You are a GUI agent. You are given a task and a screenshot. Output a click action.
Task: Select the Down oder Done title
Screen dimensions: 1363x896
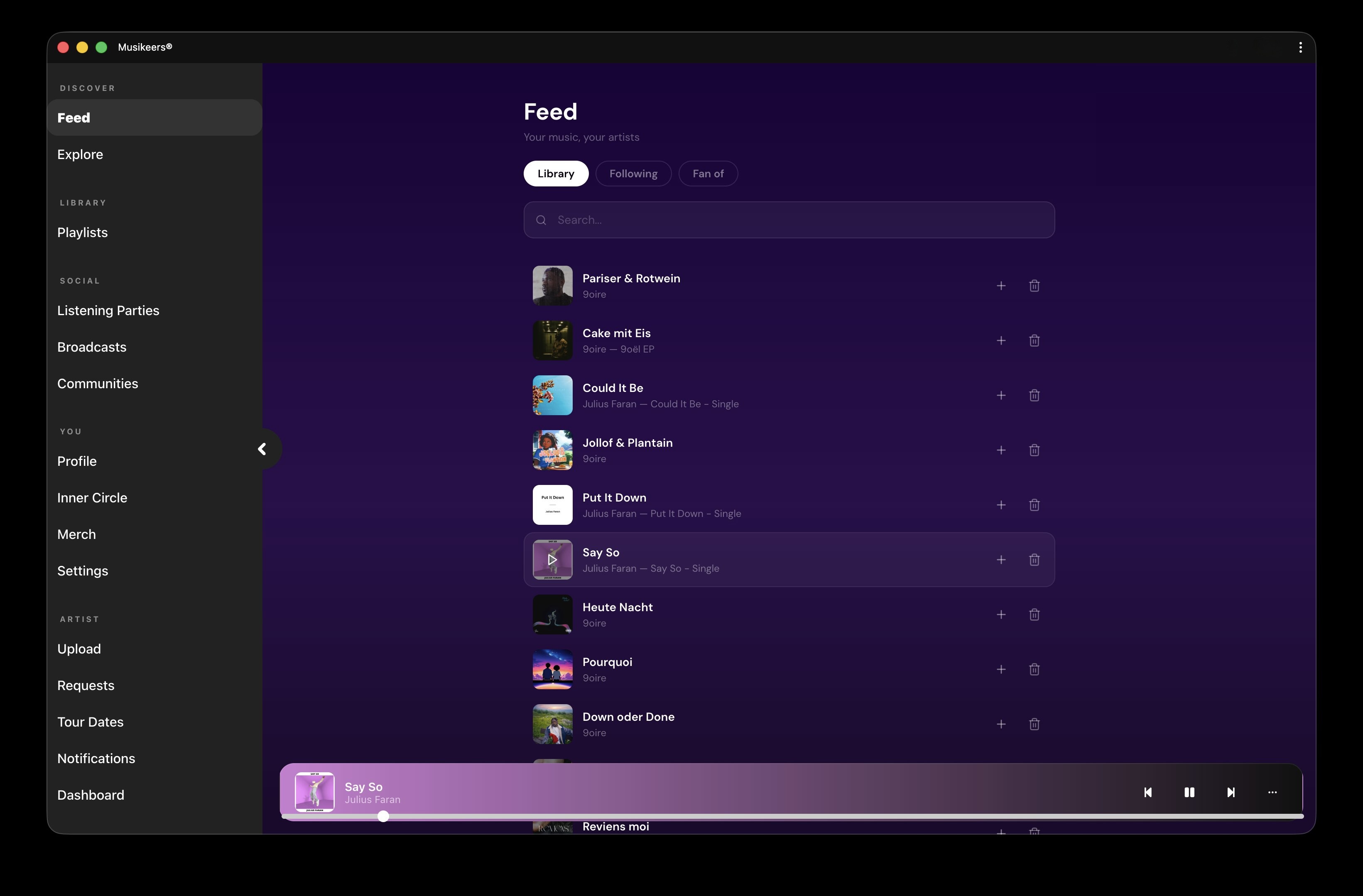[628, 717]
